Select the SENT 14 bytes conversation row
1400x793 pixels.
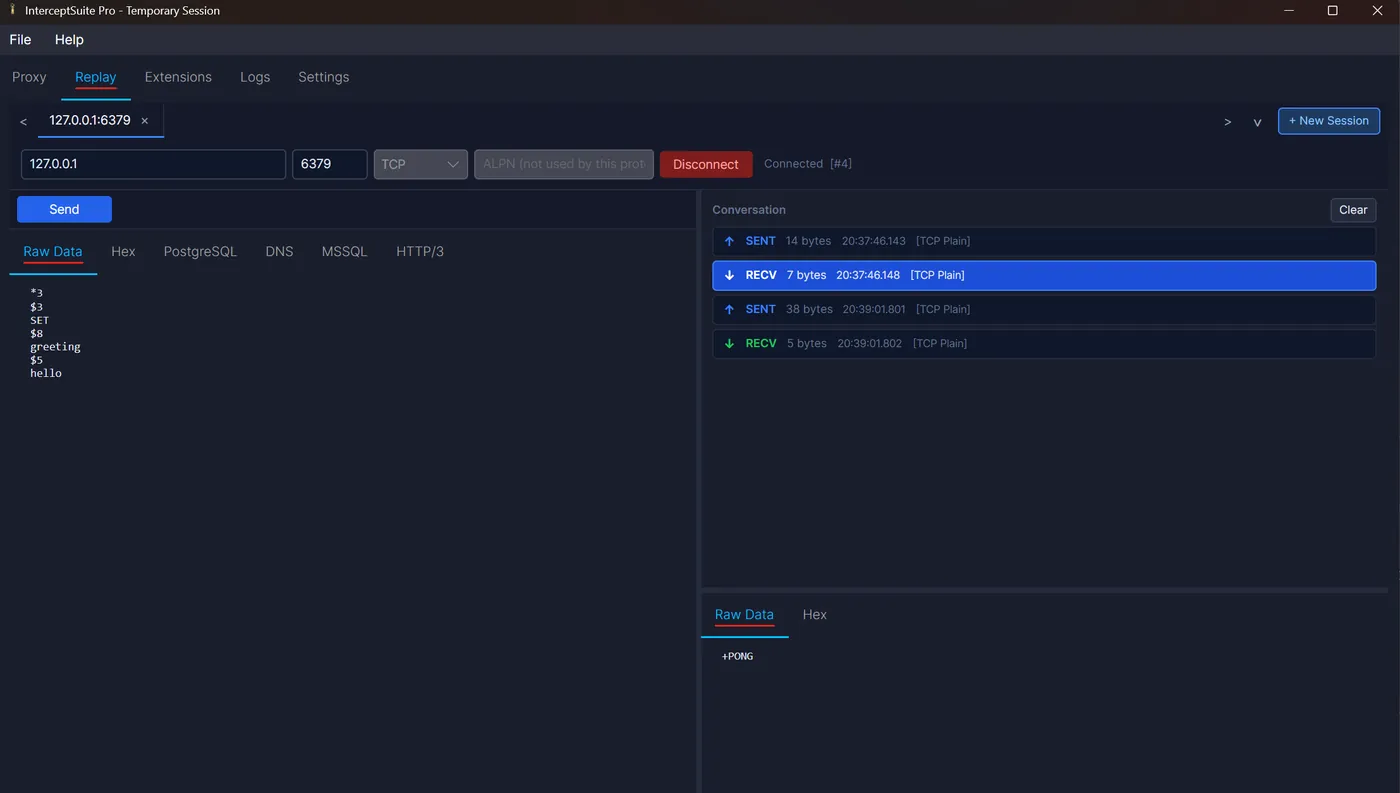tap(1044, 241)
